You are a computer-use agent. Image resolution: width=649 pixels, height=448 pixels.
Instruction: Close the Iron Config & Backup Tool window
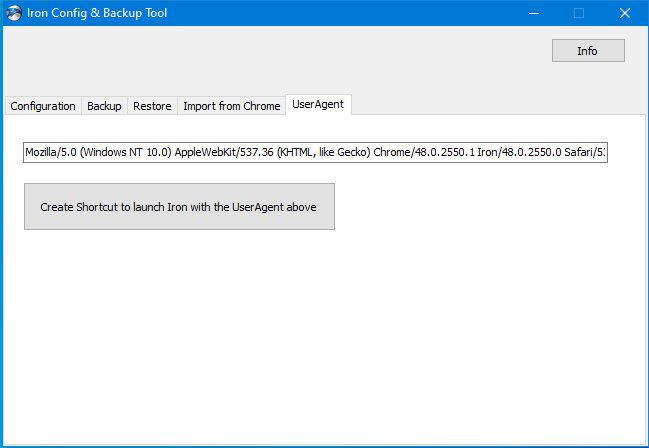tap(625, 13)
